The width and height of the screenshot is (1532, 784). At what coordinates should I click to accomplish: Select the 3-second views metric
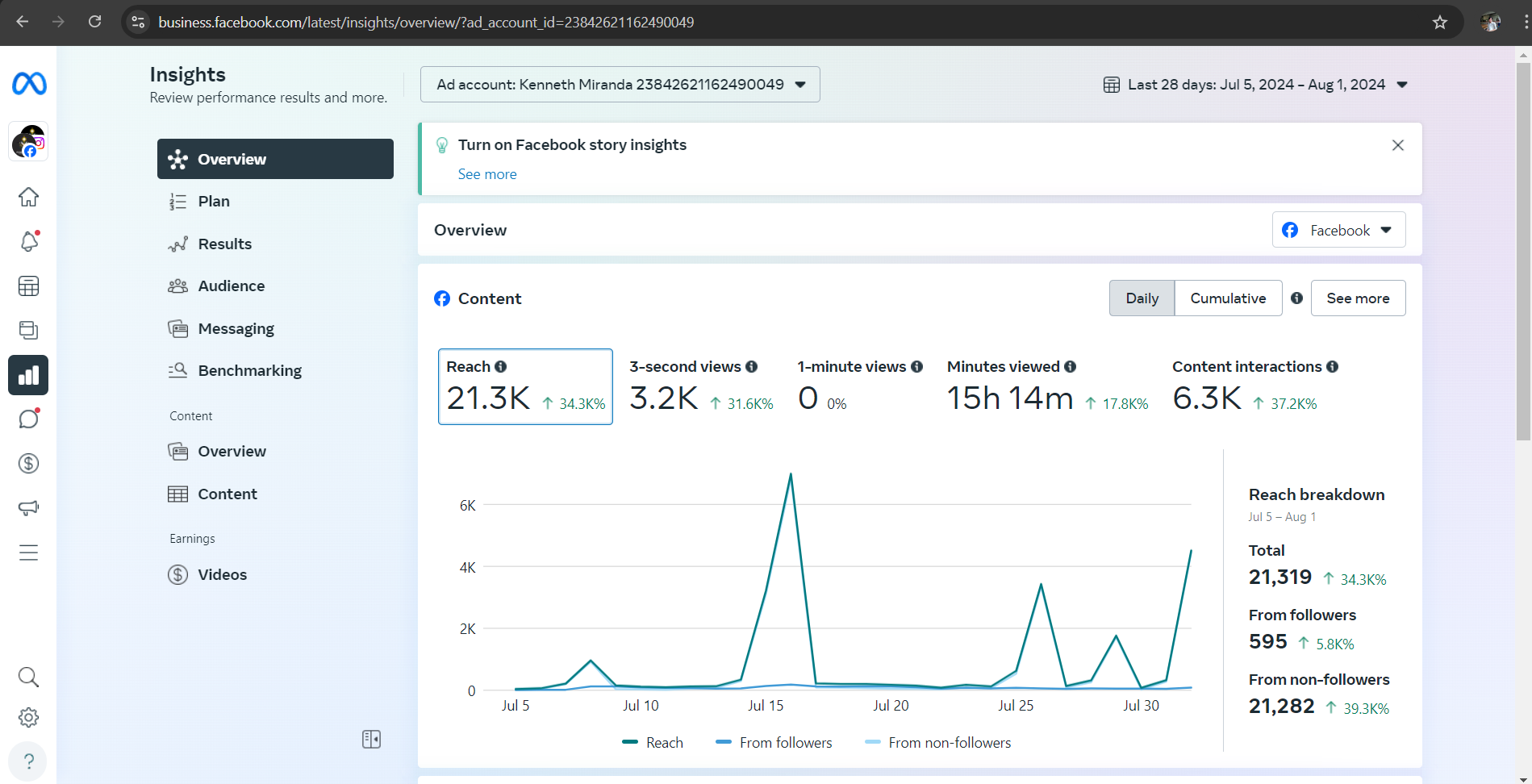coord(700,386)
